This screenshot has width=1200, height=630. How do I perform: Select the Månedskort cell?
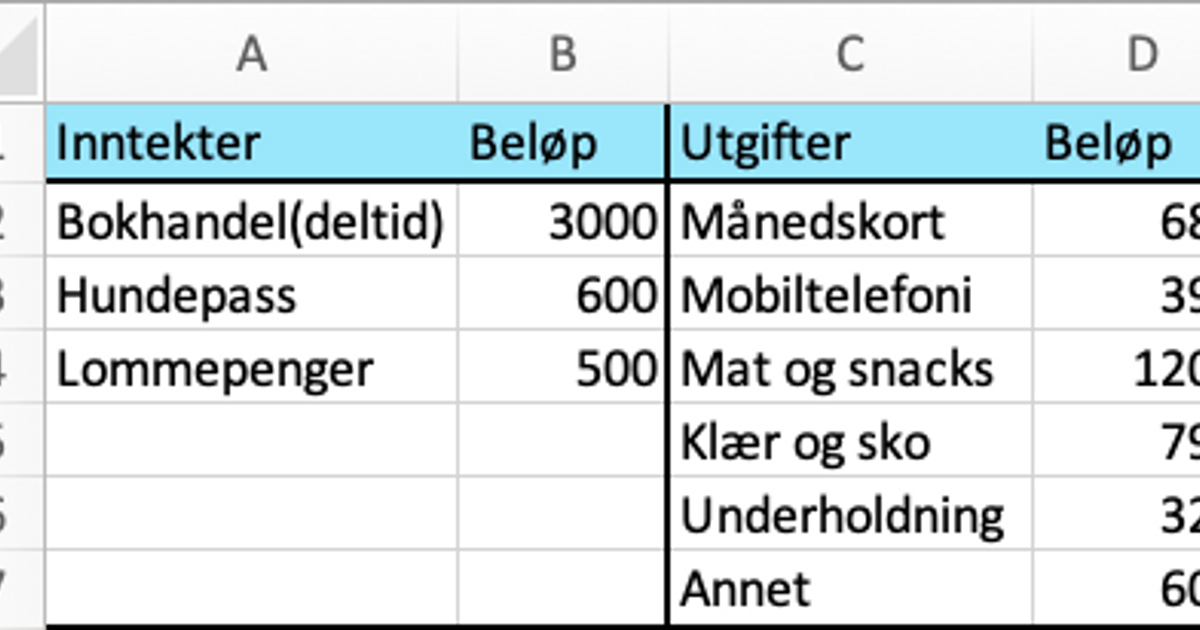(849, 221)
